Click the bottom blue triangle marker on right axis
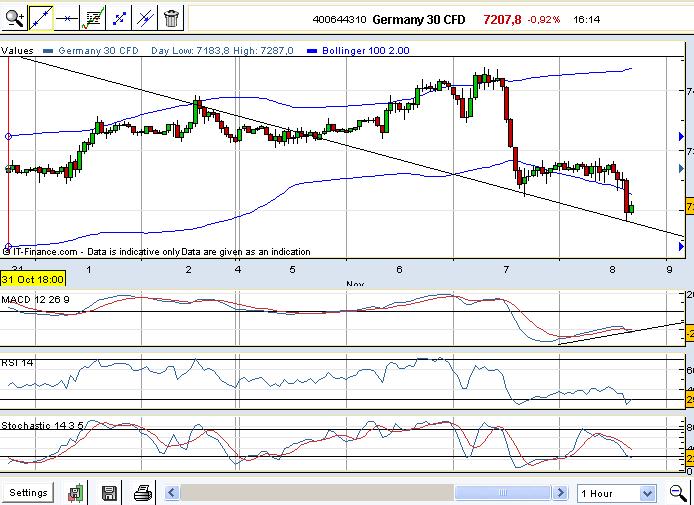Viewport: 694px width, 505px height. pos(681,246)
